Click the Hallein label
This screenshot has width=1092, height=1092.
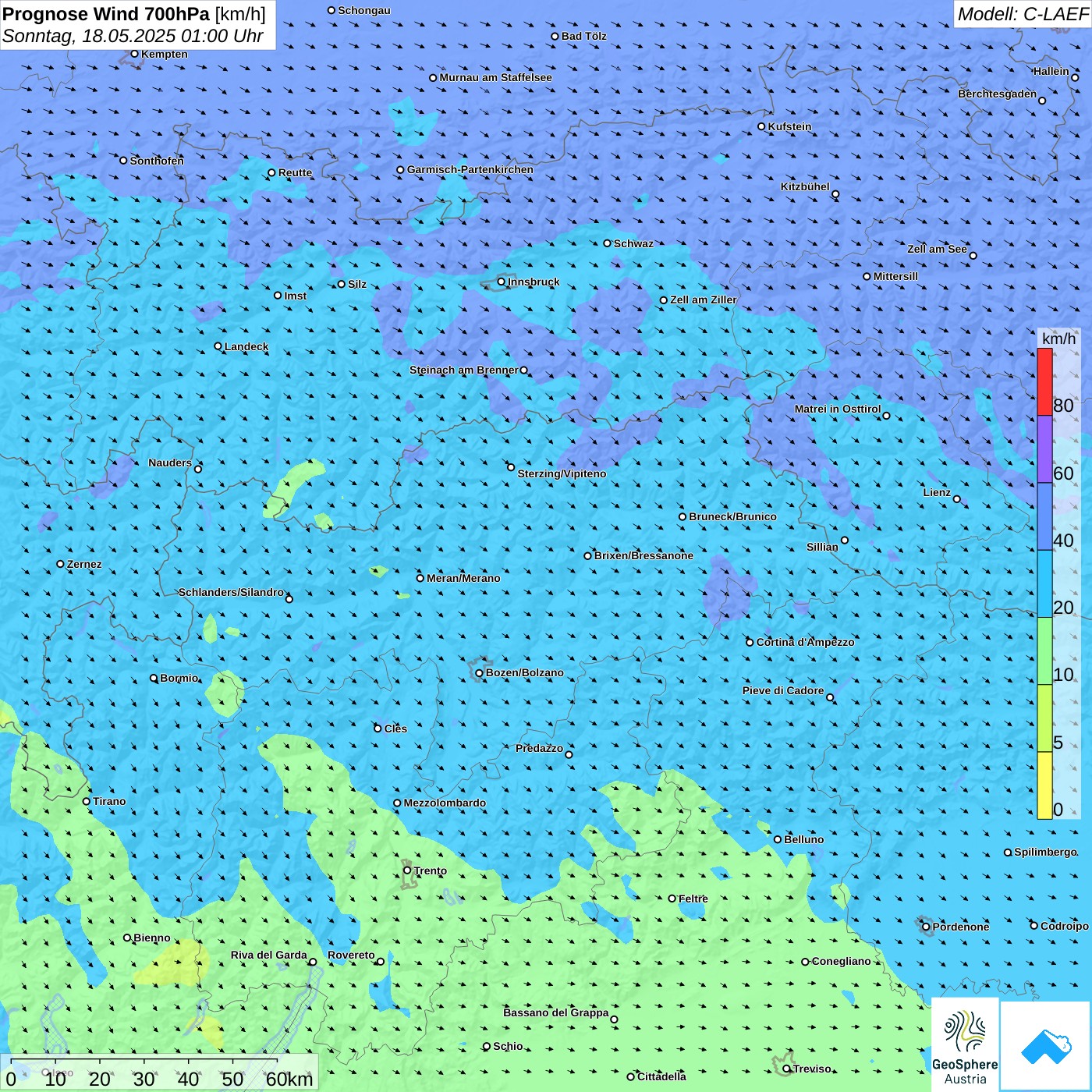coord(1051,71)
